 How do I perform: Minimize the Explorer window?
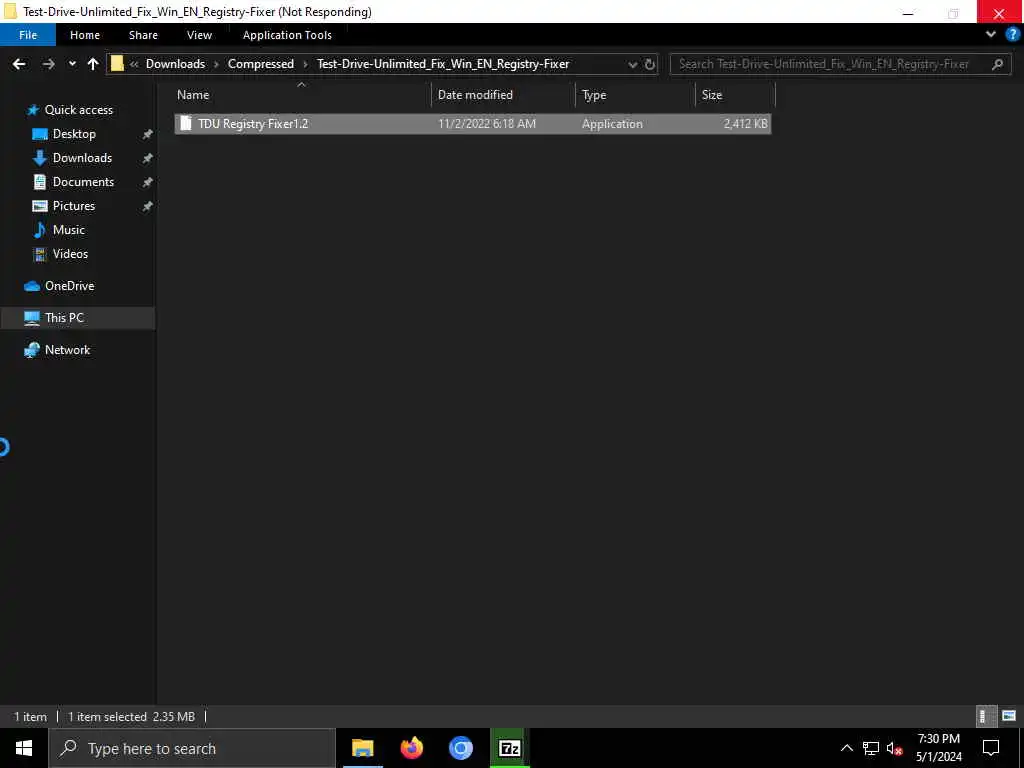click(908, 12)
